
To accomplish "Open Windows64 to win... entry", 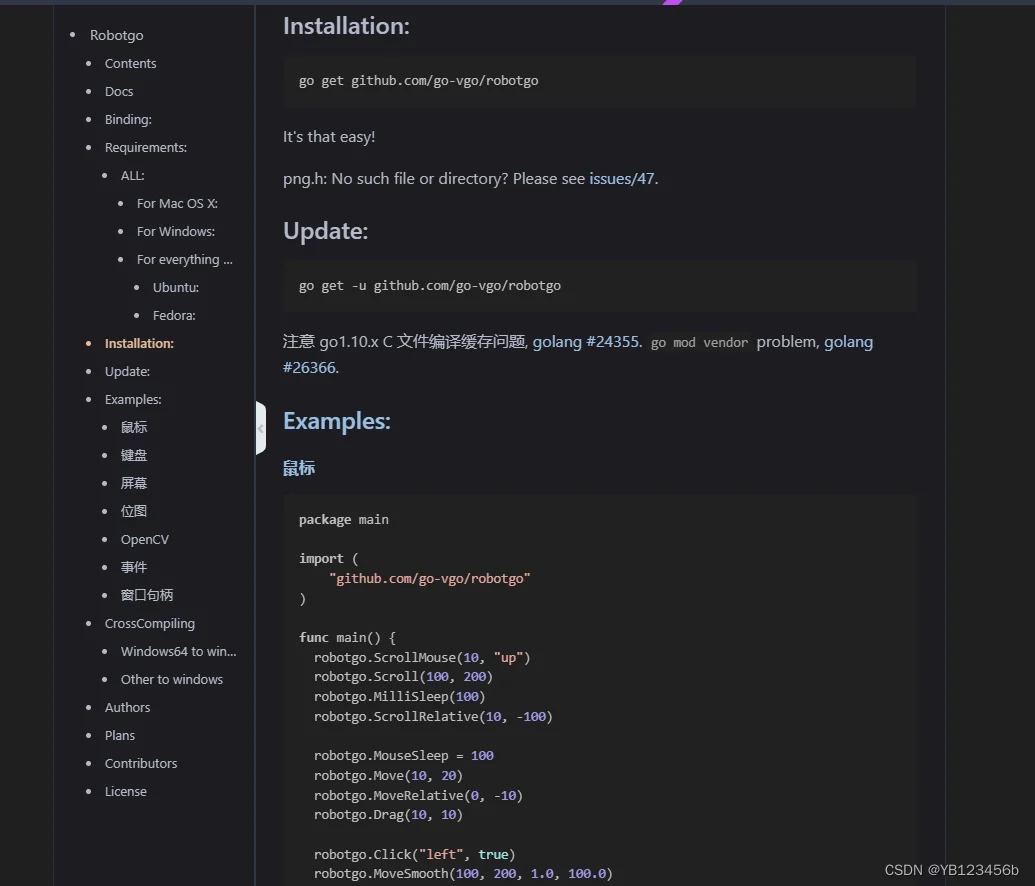I will pyautogui.click(x=178, y=652).
